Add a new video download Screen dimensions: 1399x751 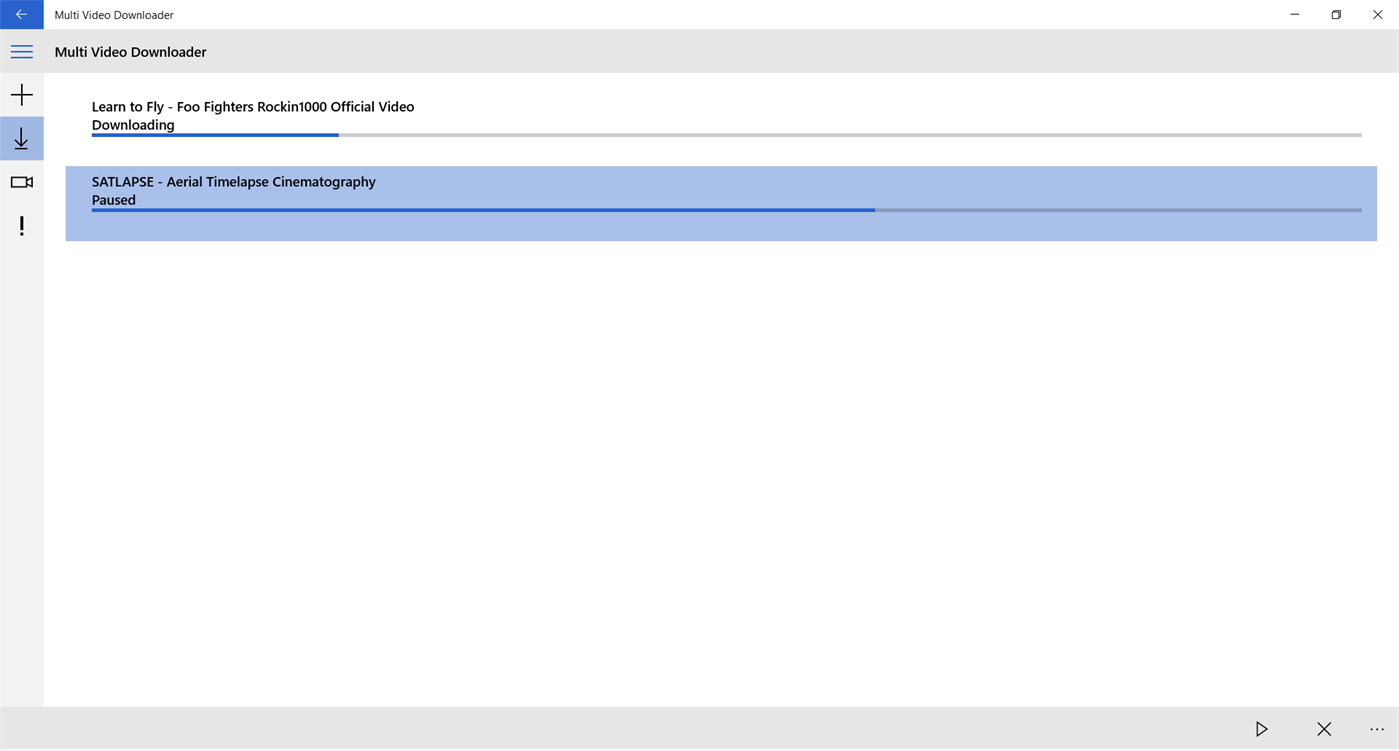[22, 94]
